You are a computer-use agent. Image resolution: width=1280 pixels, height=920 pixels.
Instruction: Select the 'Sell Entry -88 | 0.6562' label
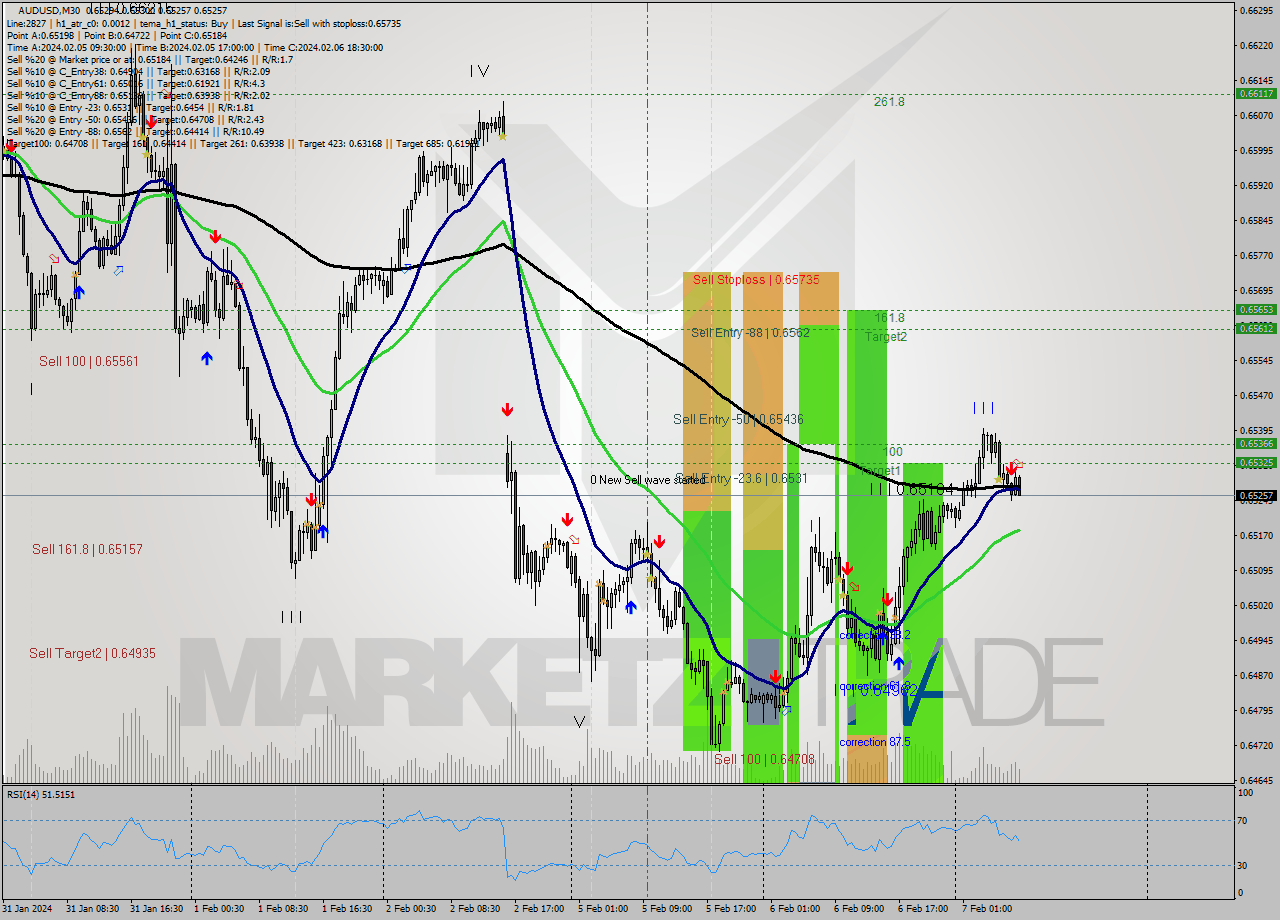tap(750, 333)
